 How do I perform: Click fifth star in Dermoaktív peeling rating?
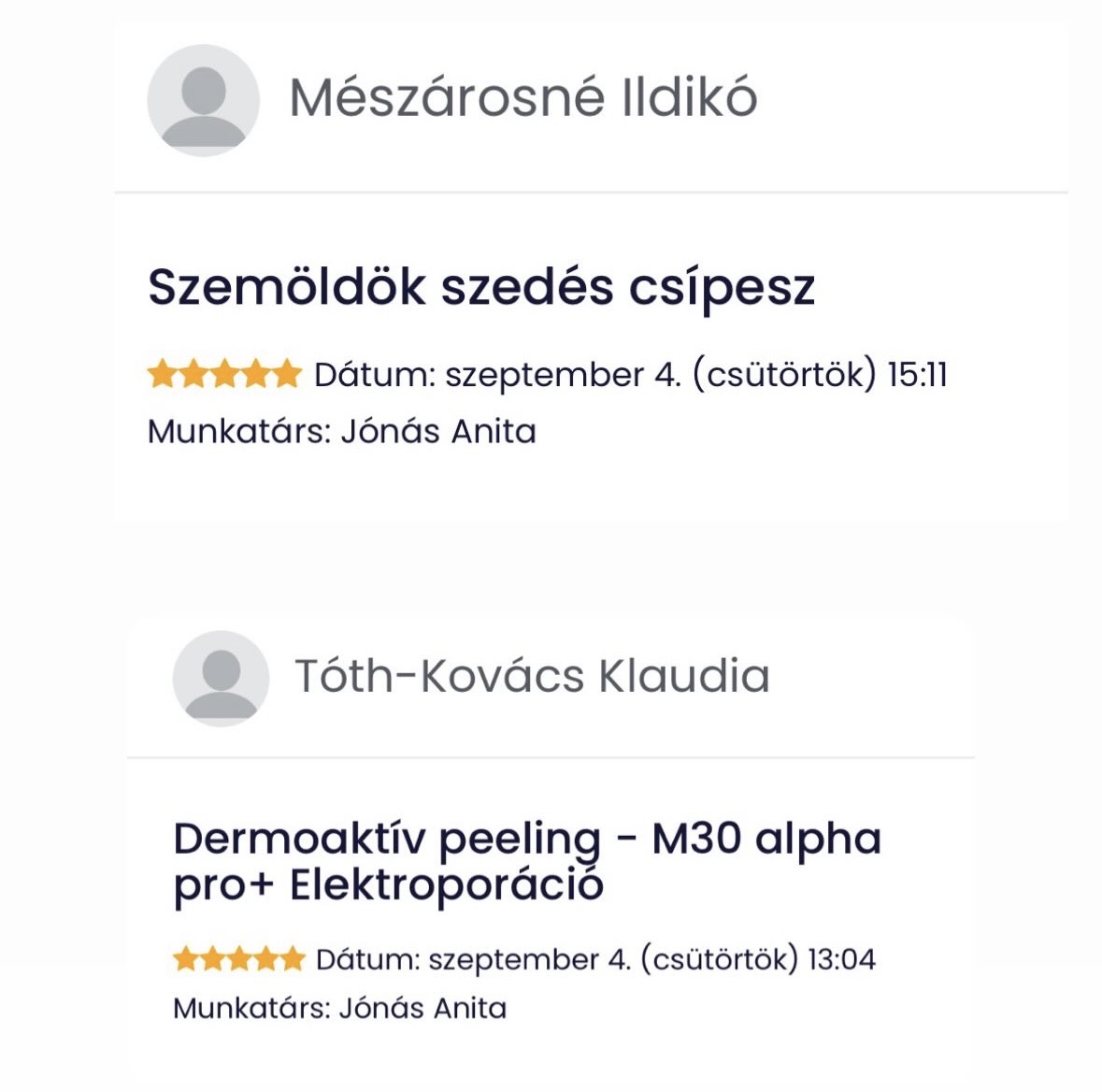click(x=293, y=958)
